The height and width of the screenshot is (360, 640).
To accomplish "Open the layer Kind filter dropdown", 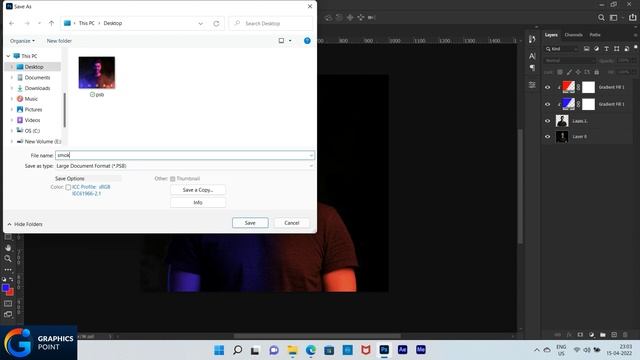I will [562, 49].
